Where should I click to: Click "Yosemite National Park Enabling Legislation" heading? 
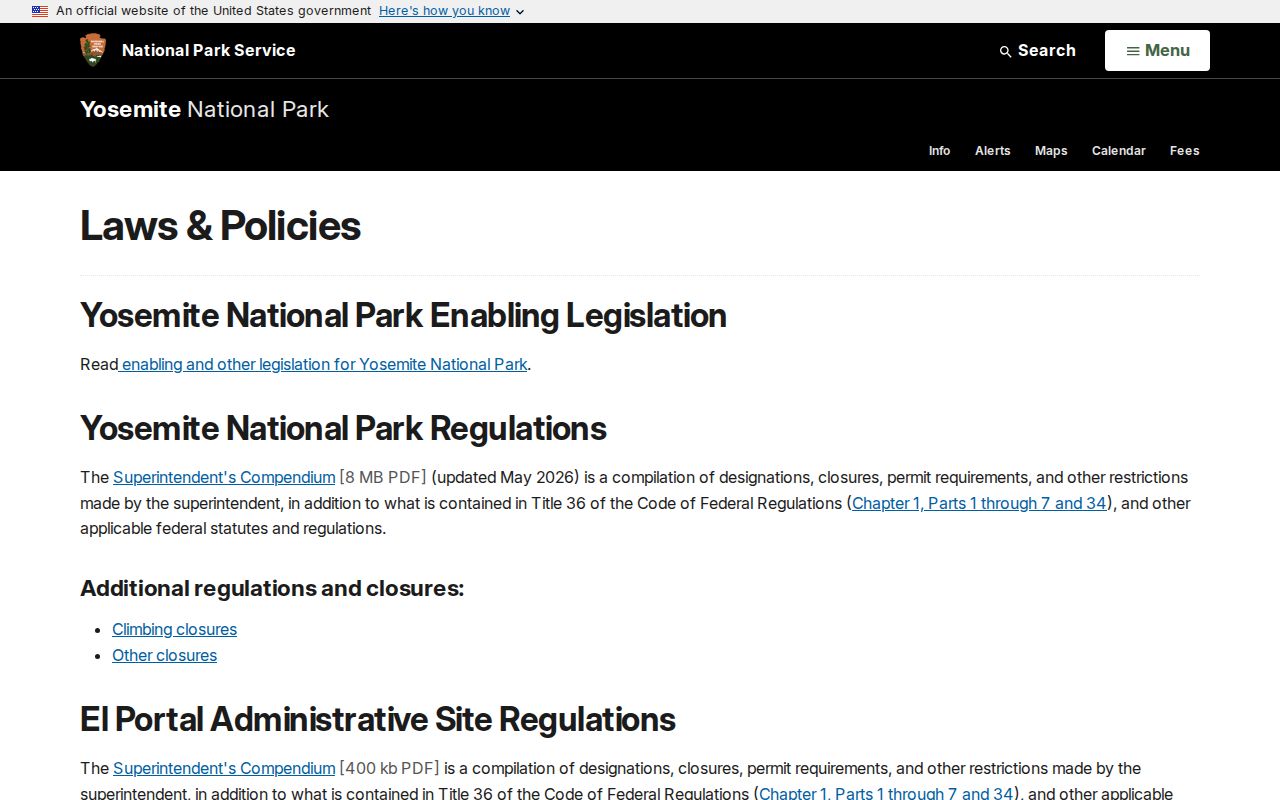point(403,315)
